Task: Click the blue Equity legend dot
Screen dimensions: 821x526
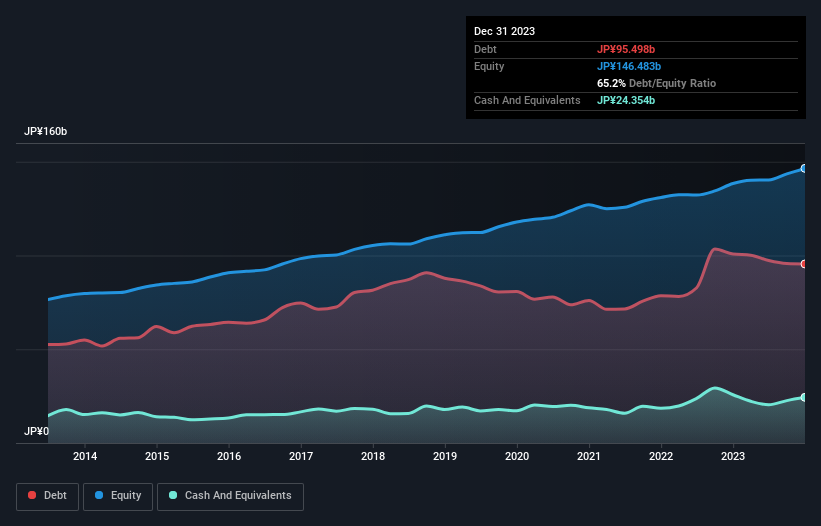Action: point(99,495)
